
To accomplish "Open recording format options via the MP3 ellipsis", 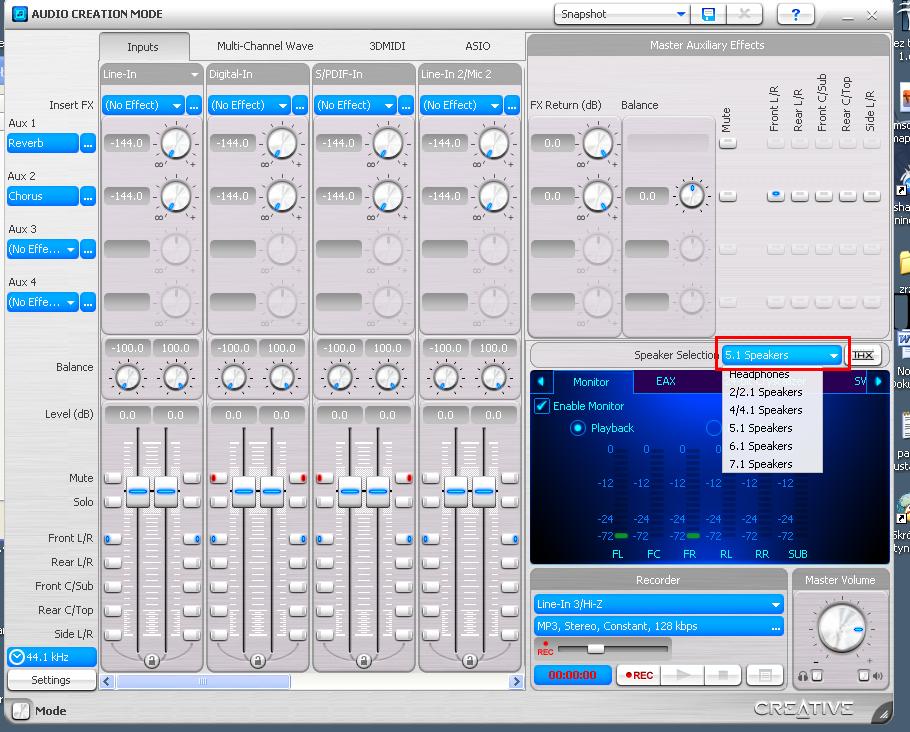I will point(775,626).
